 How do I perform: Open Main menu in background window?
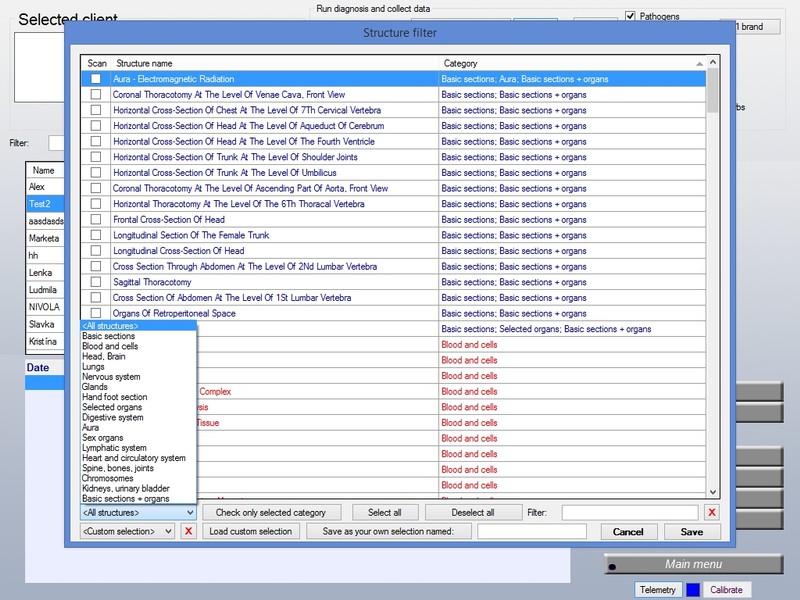693,564
